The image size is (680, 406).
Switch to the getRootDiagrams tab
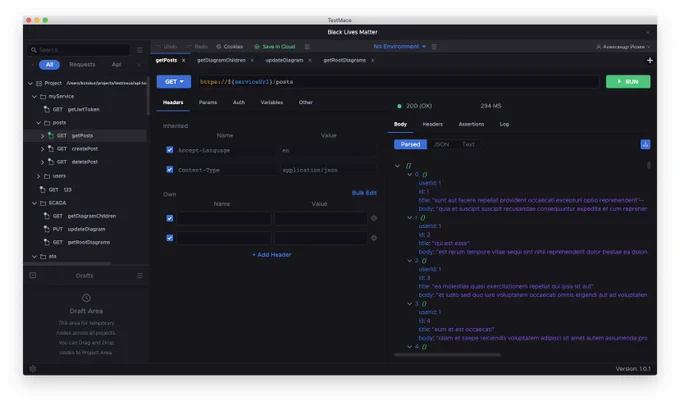(344, 60)
